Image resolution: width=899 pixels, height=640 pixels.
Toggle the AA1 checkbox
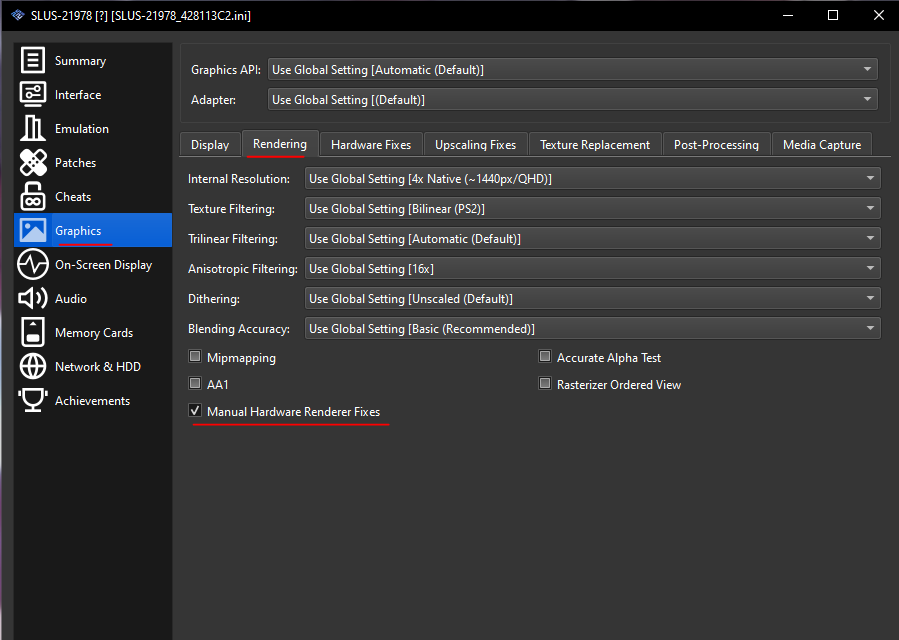(x=195, y=384)
